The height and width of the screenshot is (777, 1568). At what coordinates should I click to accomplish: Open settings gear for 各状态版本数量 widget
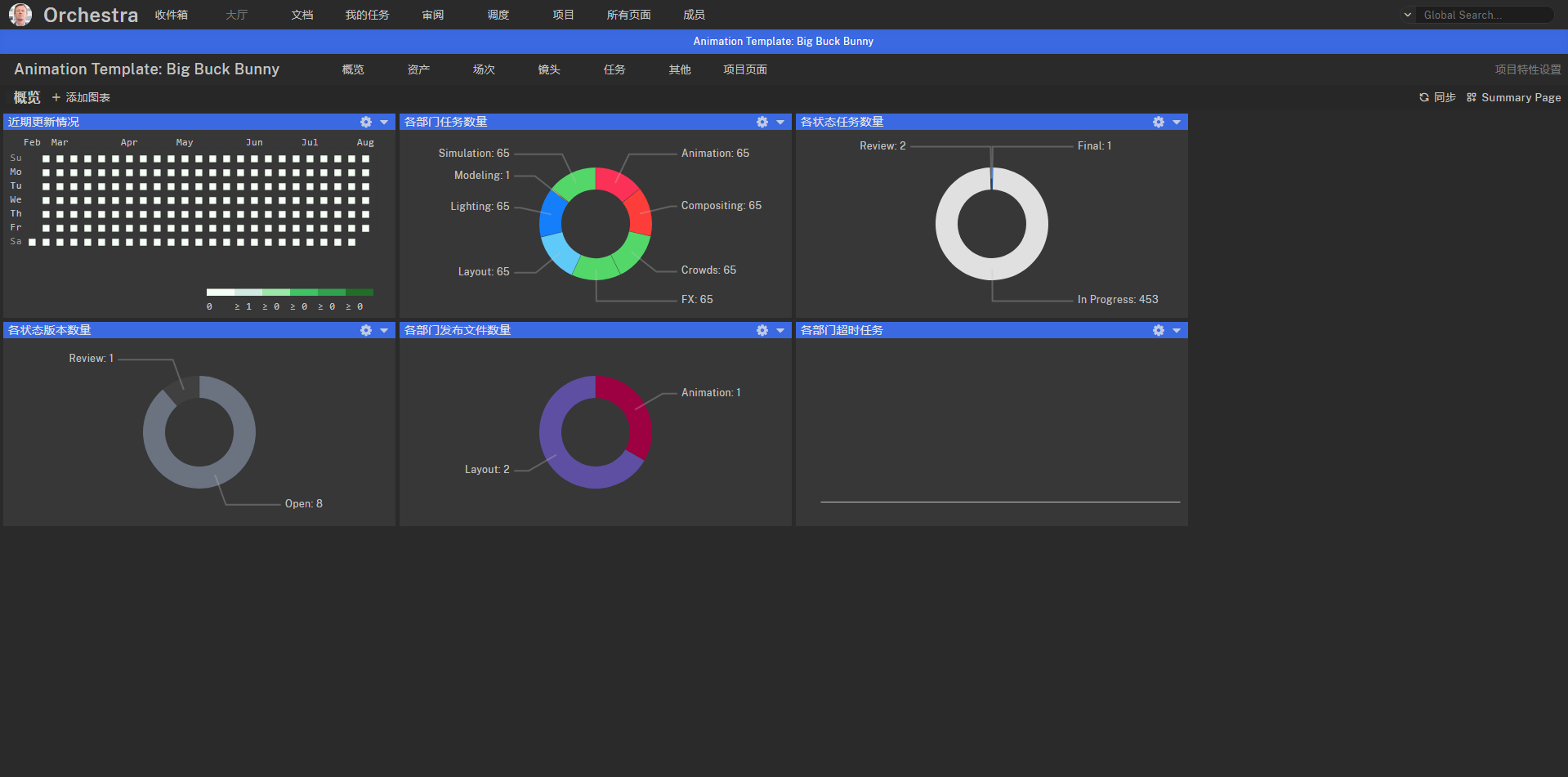pos(366,330)
